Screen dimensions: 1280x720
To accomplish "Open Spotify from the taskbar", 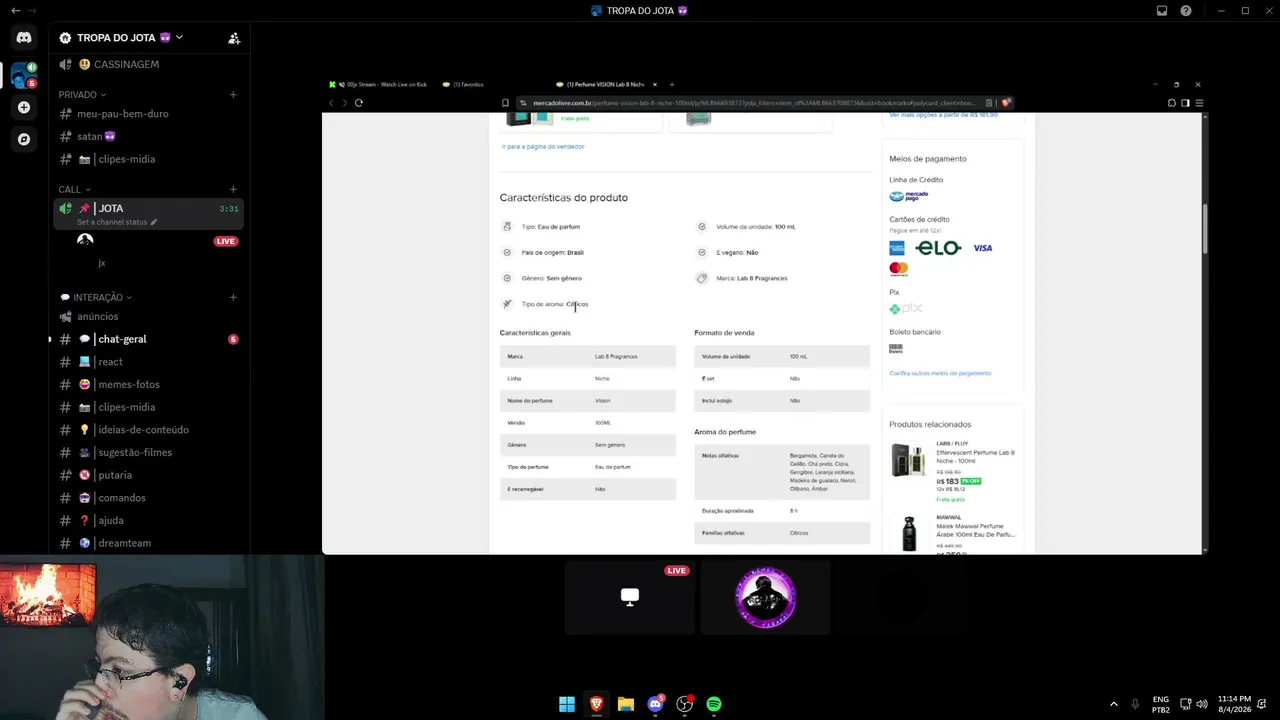I will pos(714,704).
